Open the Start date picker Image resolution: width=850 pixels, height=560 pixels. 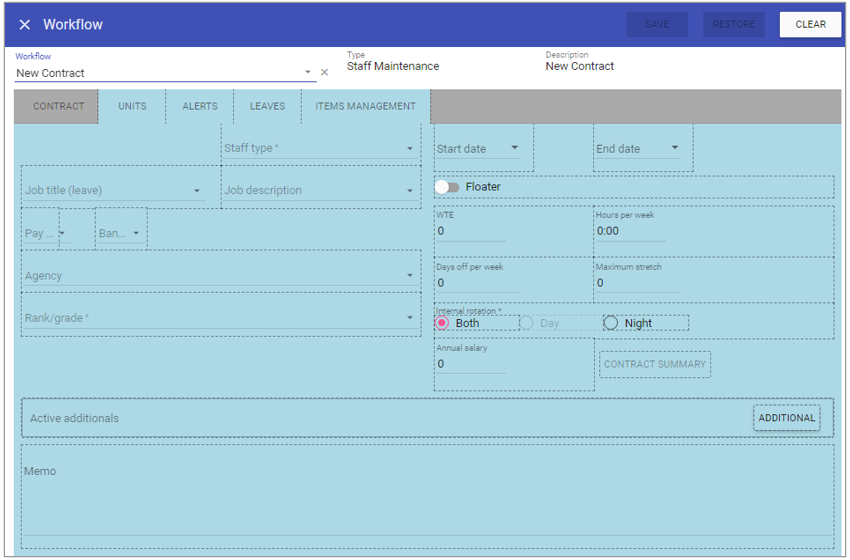tap(515, 149)
